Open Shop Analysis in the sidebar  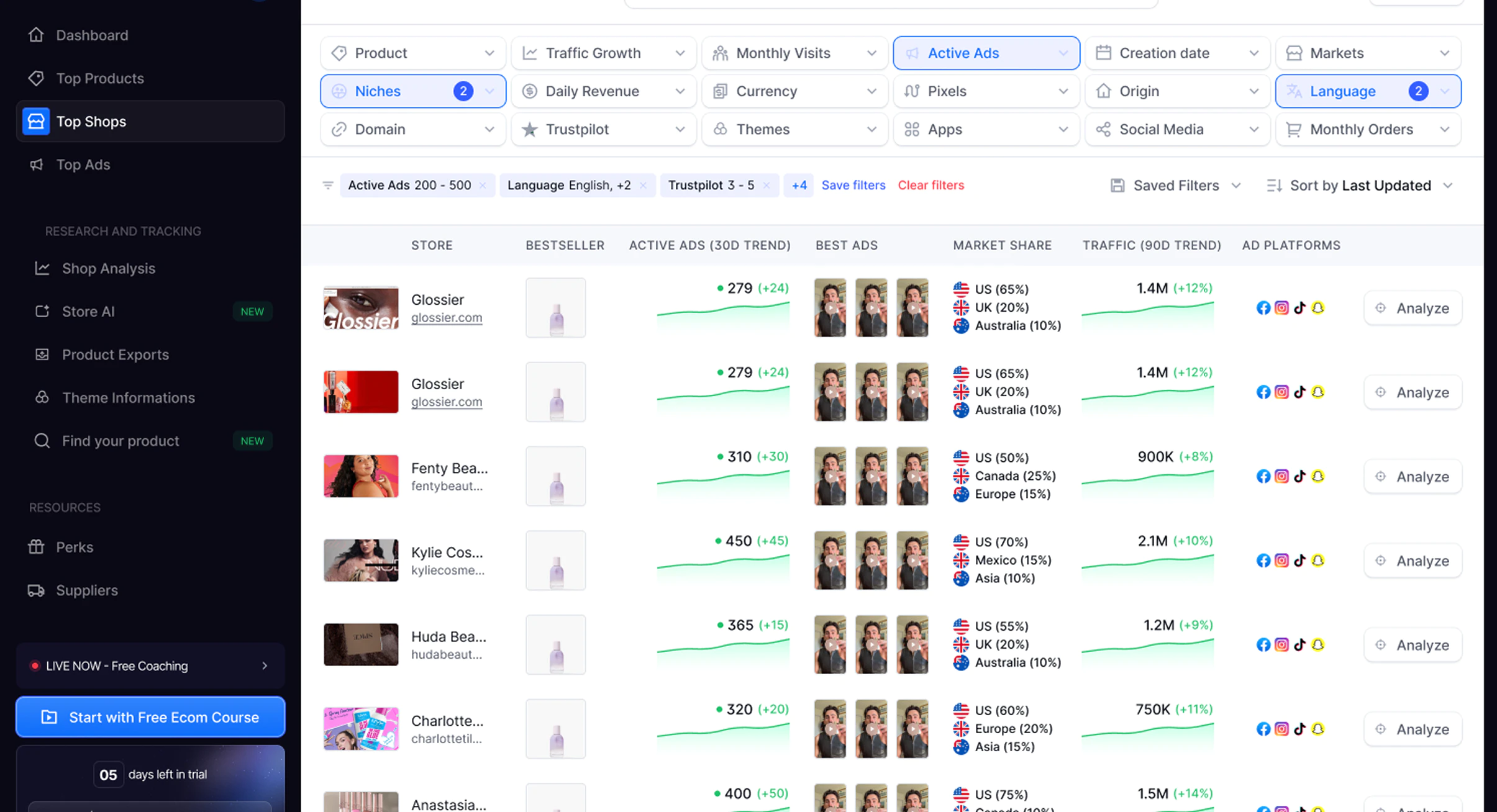click(x=108, y=268)
